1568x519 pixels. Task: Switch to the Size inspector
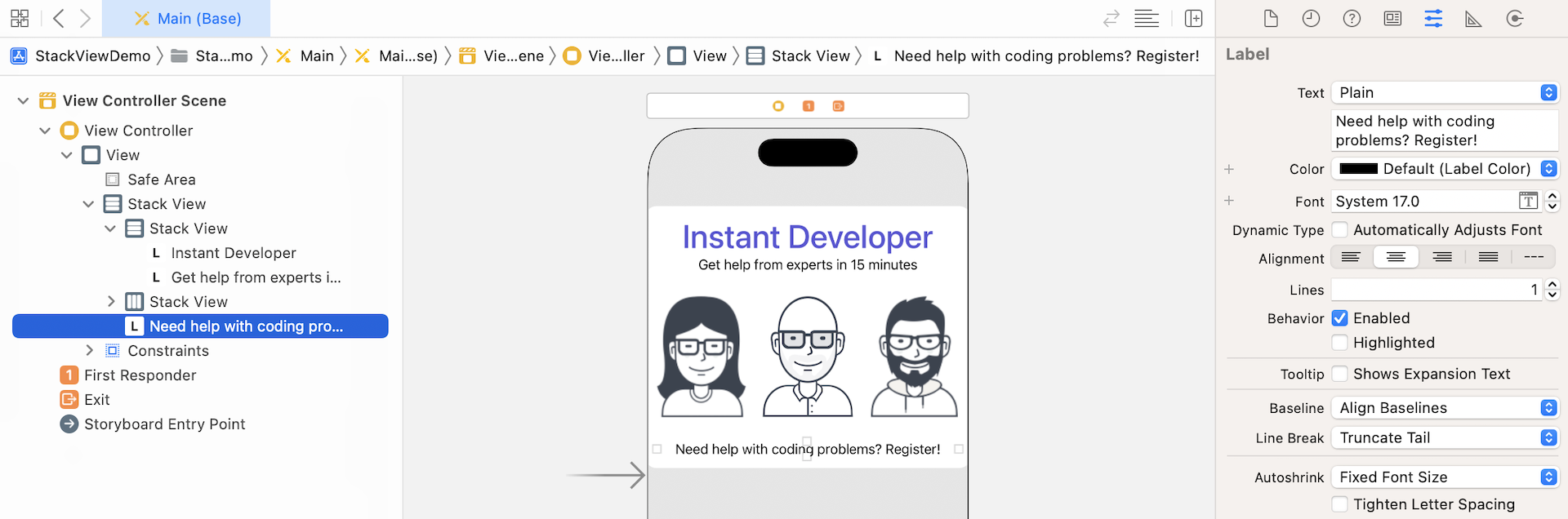tap(1473, 19)
